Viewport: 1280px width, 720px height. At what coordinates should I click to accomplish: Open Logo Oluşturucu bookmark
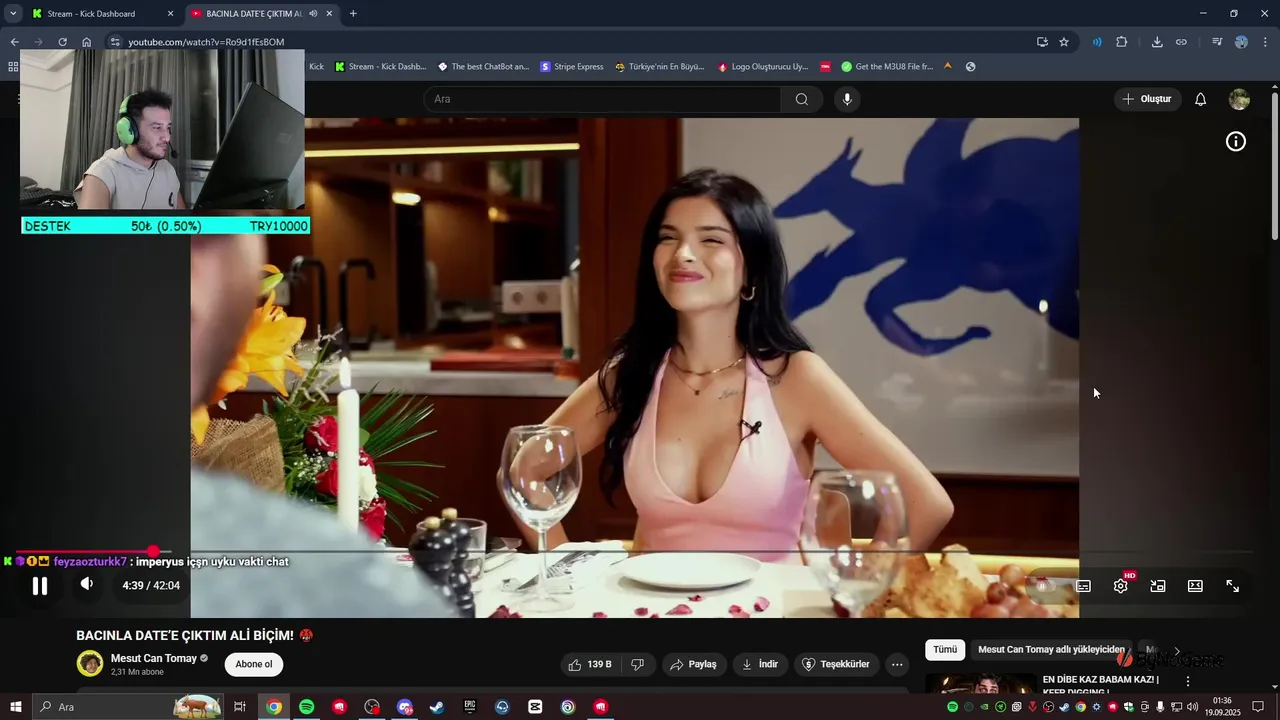[x=762, y=67]
